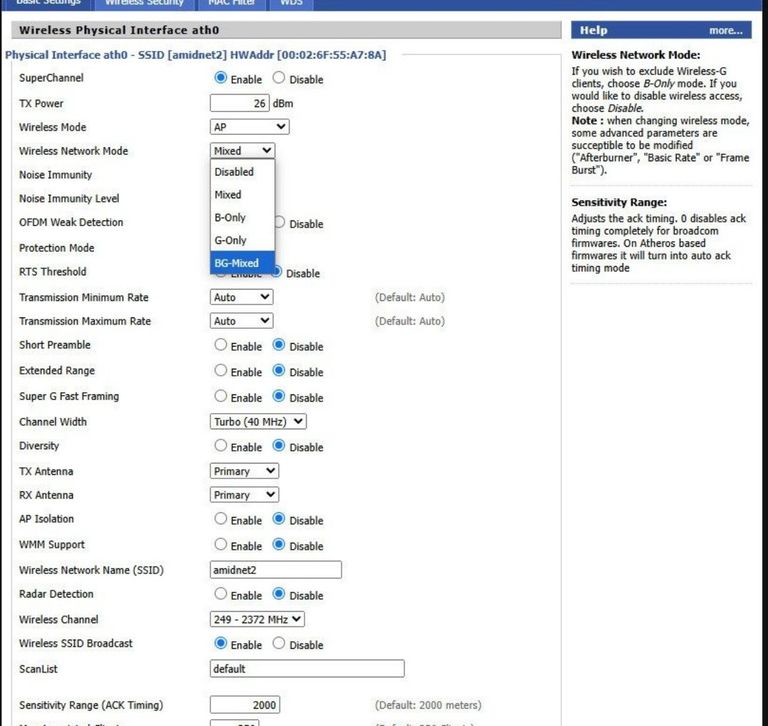Enable Super G Fast Framing

(221, 397)
